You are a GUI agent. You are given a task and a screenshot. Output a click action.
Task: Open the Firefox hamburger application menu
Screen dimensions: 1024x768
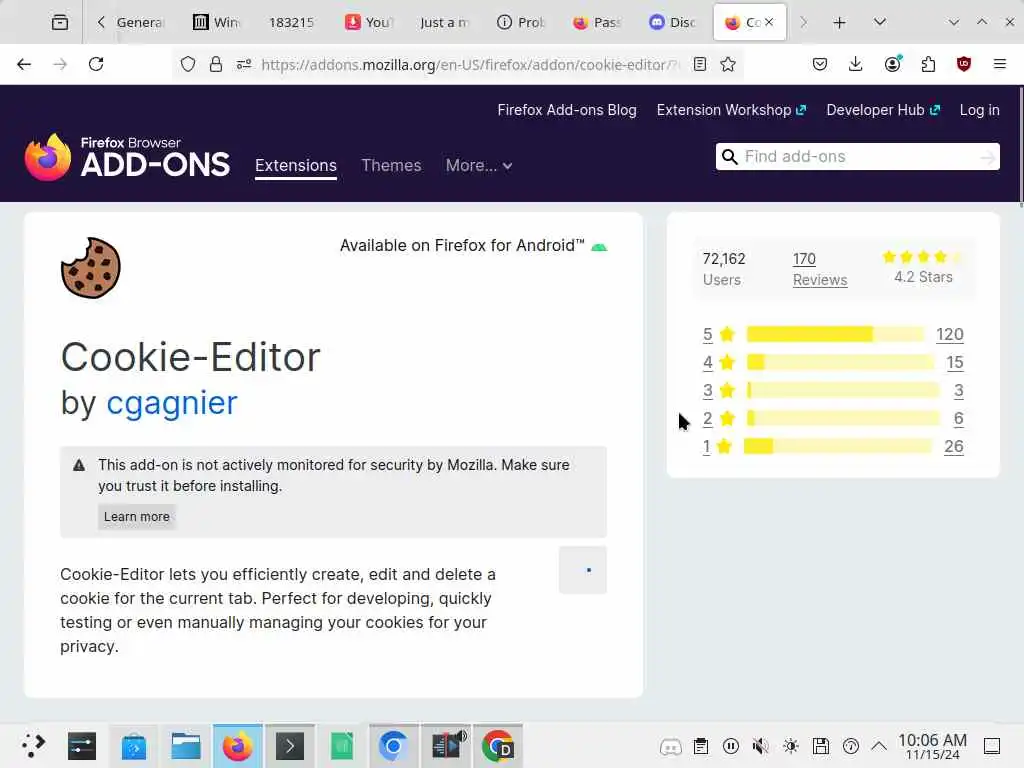[x=999, y=64]
